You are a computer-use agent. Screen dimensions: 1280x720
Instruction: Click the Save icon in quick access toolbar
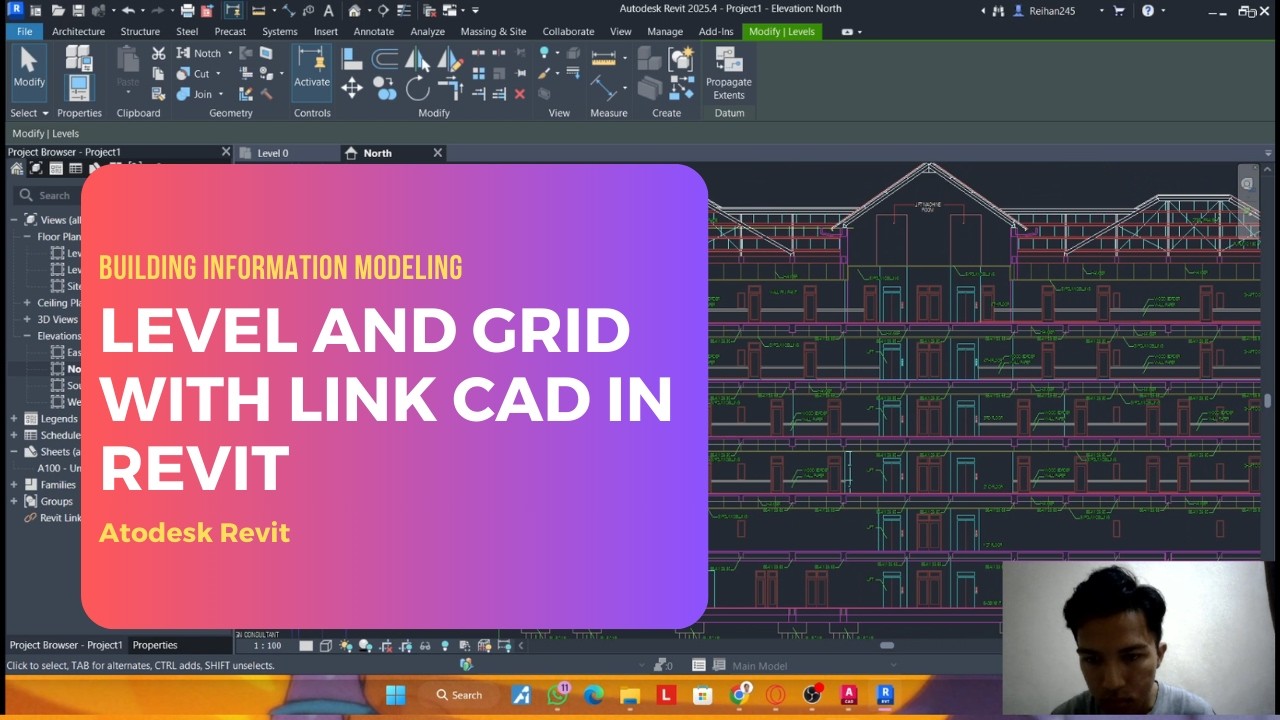[80, 10]
